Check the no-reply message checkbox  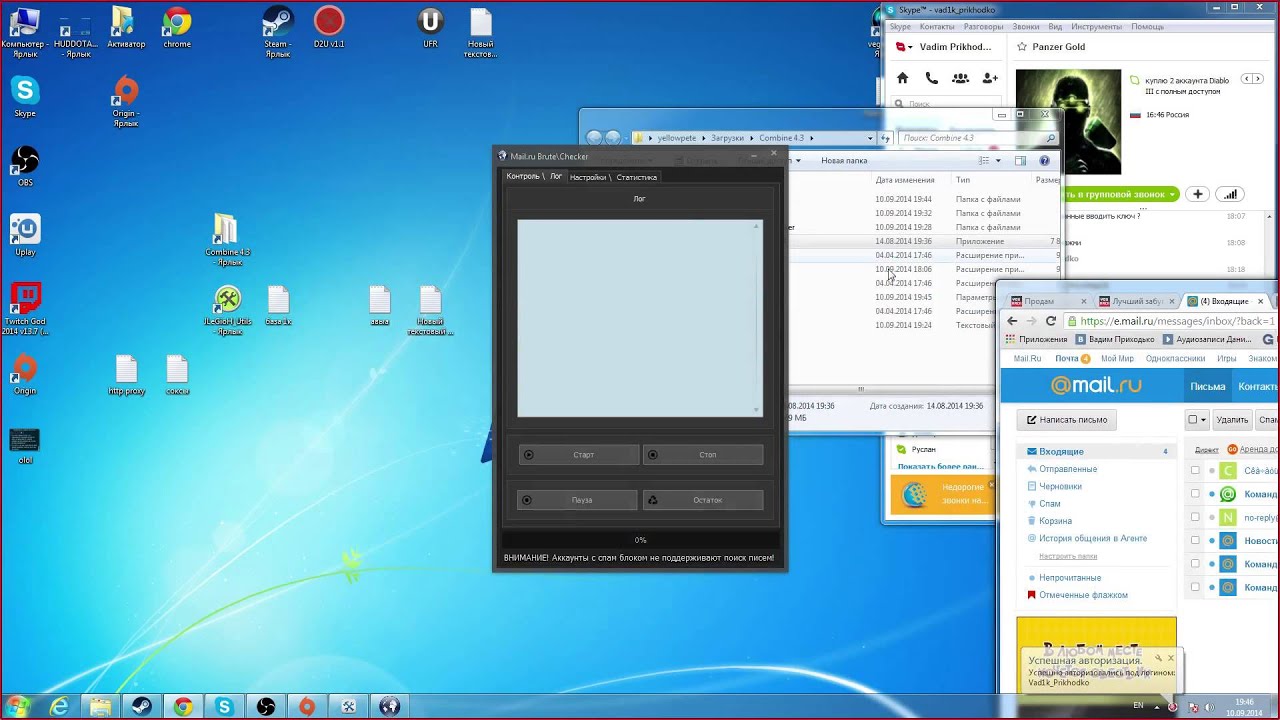[1195, 518]
